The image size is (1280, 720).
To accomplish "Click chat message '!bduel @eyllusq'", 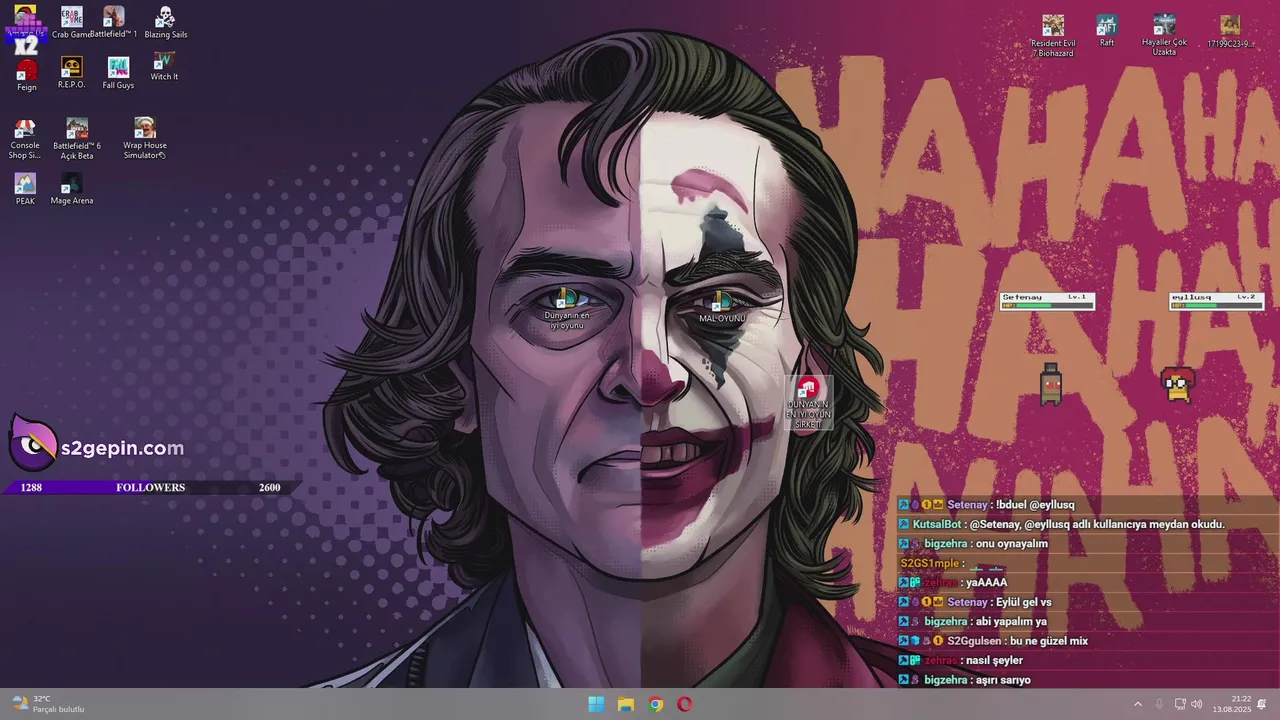I will [1035, 505].
